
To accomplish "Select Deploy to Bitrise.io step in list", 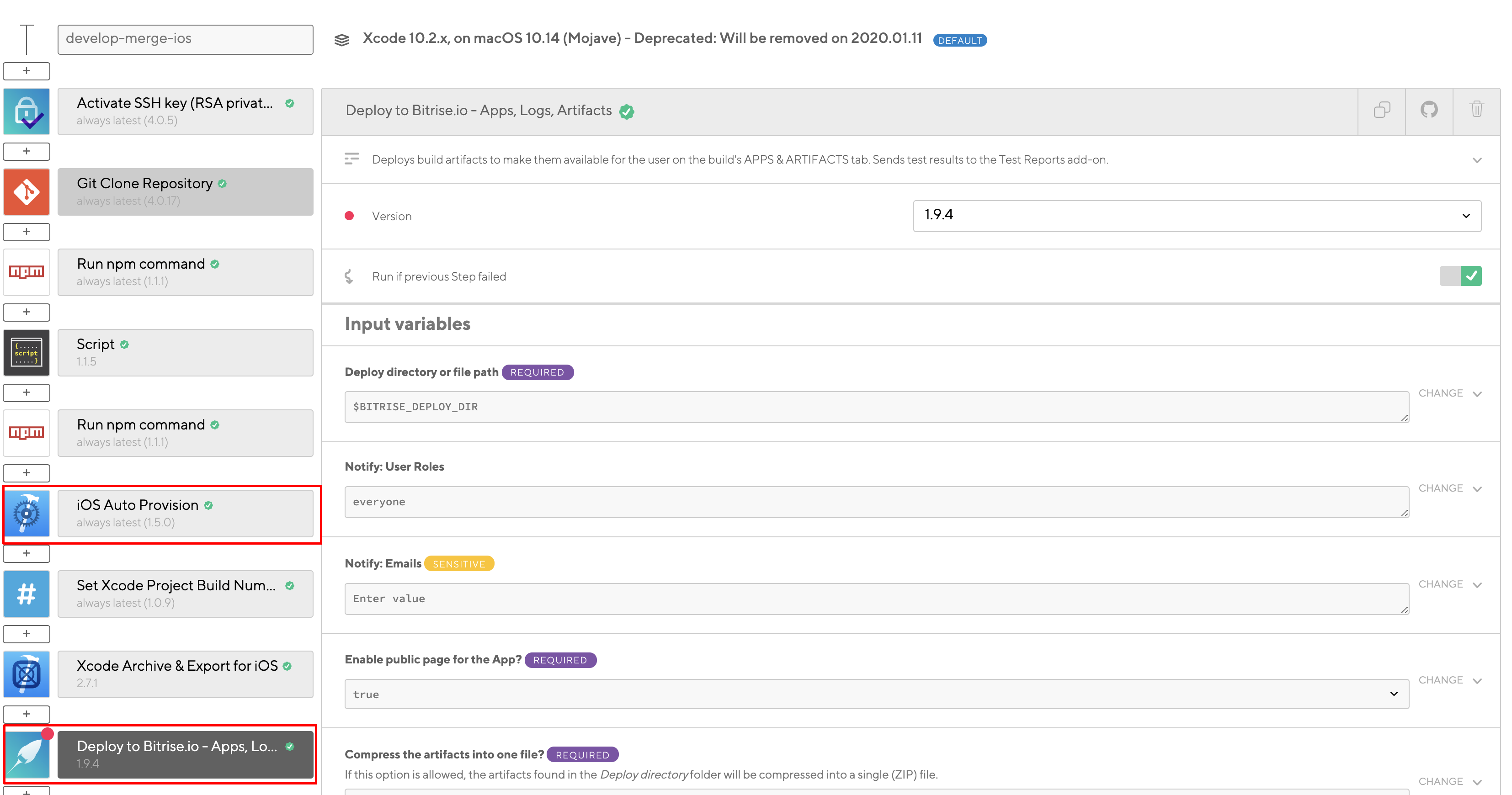I will click(186, 754).
